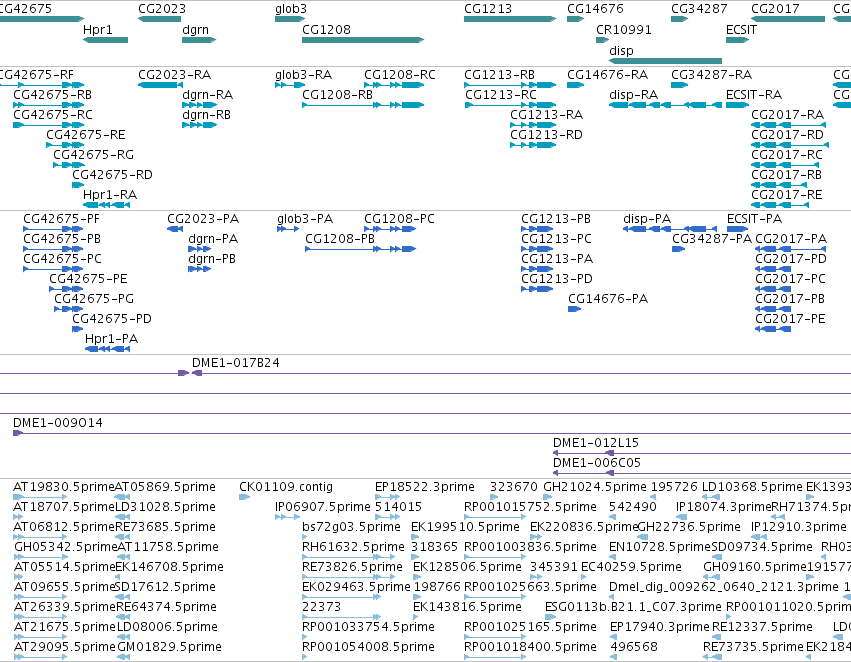Screen dimensions: 851x662
Task: Click BAC clone DME1-006C05
Action: (x=596, y=463)
